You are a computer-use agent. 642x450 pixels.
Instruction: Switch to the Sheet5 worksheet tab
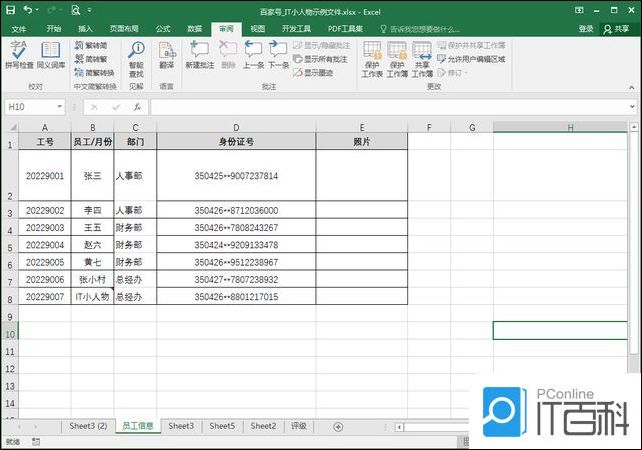(x=222, y=427)
